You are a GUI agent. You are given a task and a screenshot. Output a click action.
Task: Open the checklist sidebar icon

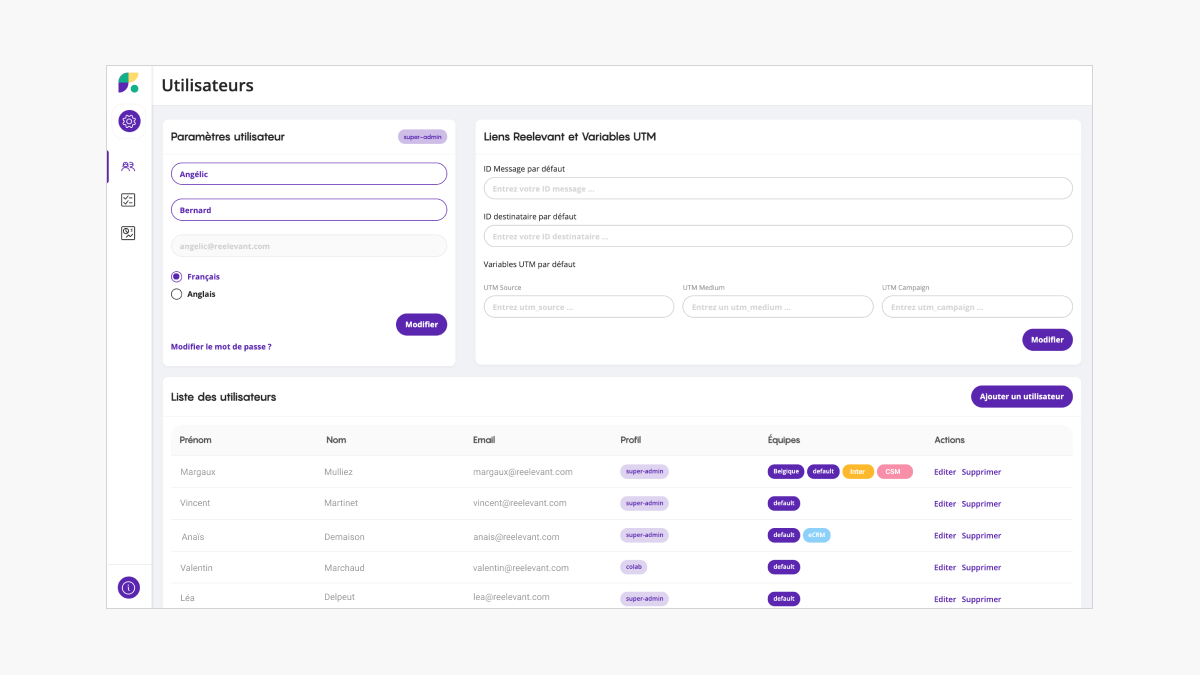pyautogui.click(x=128, y=200)
